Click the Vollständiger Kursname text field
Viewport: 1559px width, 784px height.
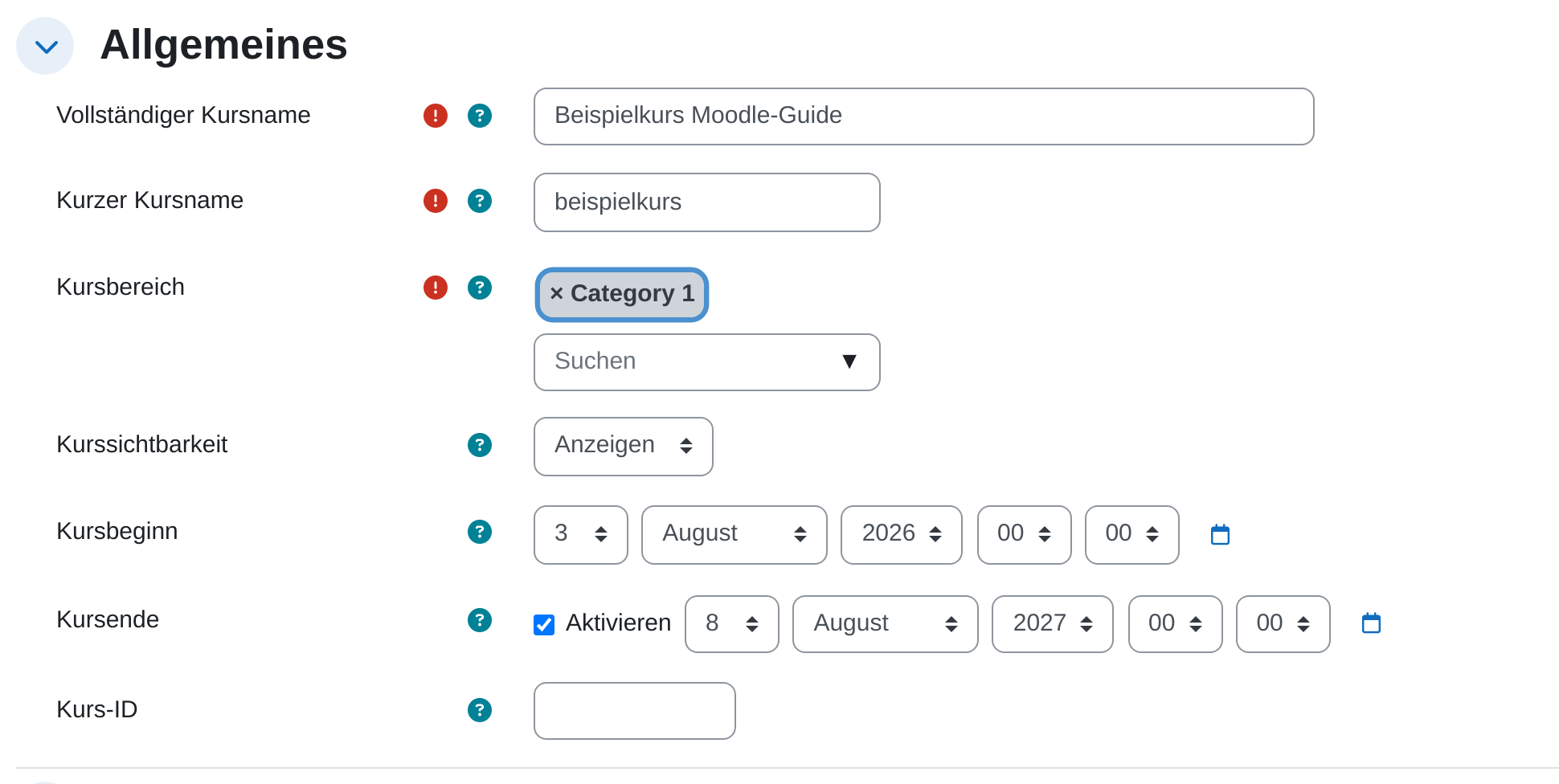[x=923, y=116]
